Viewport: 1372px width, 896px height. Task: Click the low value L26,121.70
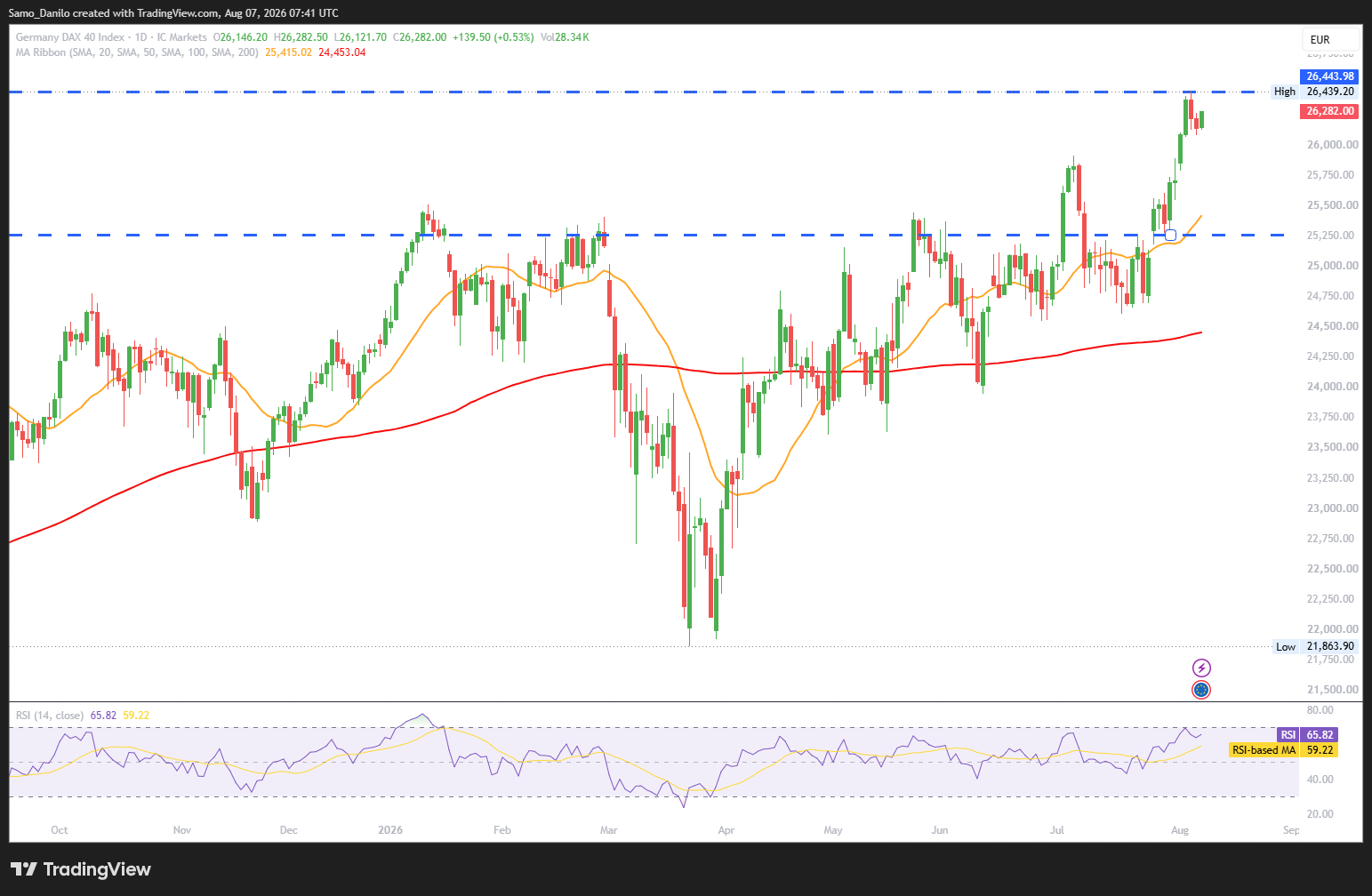click(360, 37)
